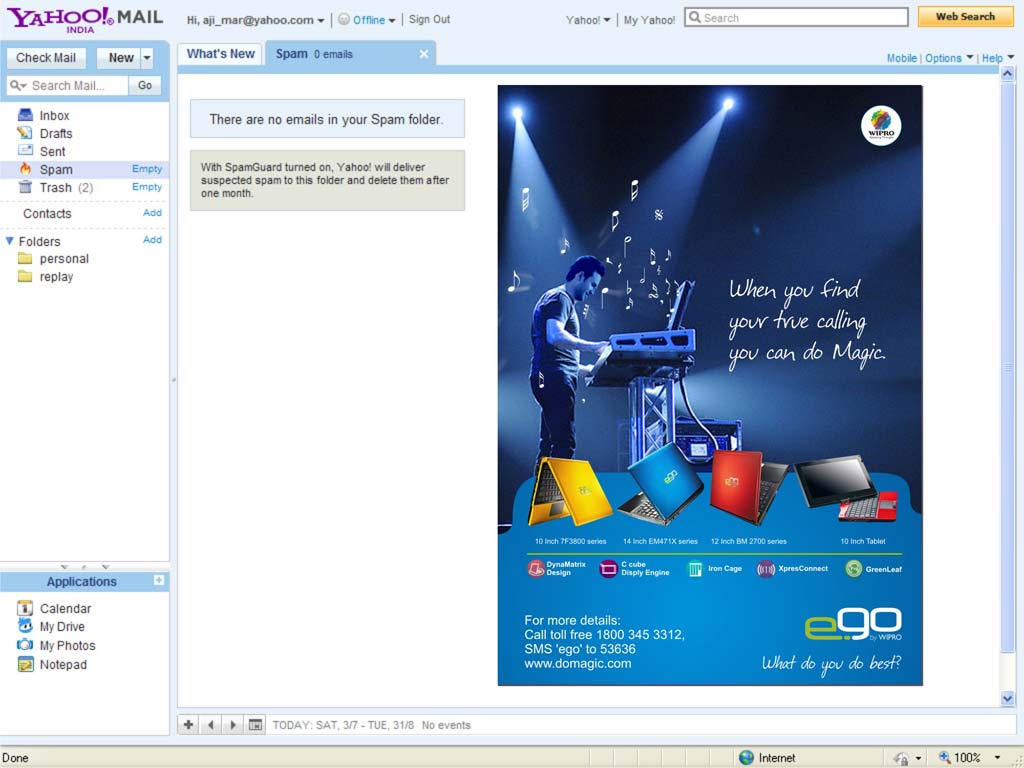Click the Yahoo! Mail India logo
The height and width of the screenshot is (768, 1024).
(86, 19)
